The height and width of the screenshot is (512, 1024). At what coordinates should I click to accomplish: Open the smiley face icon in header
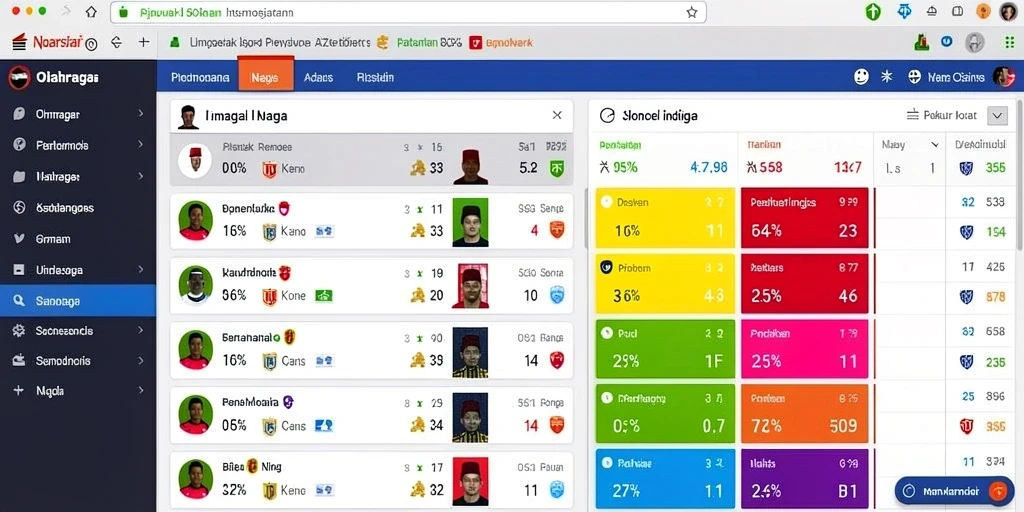coord(861,77)
